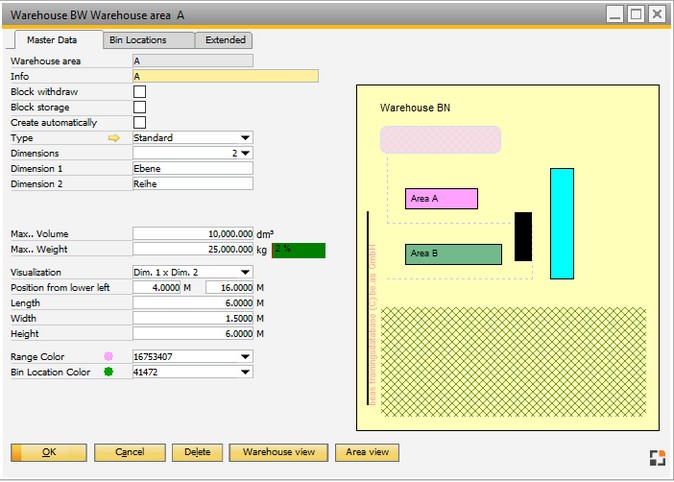The height and width of the screenshot is (482, 674).
Task: Click the Warehouse BN label in the map
Action: (415, 107)
